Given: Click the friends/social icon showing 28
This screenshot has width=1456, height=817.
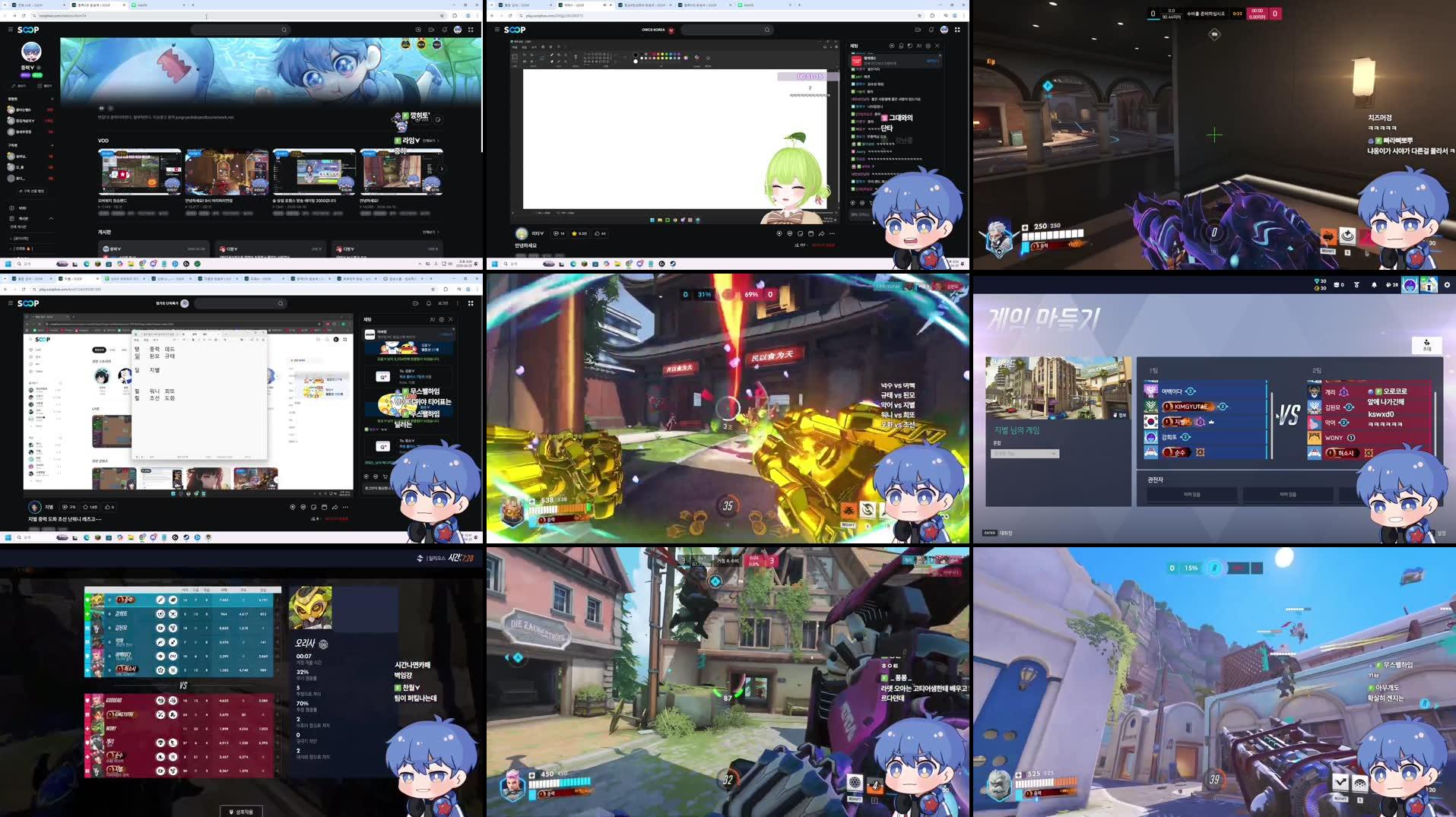Looking at the screenshot, I should coord(1390,285).
